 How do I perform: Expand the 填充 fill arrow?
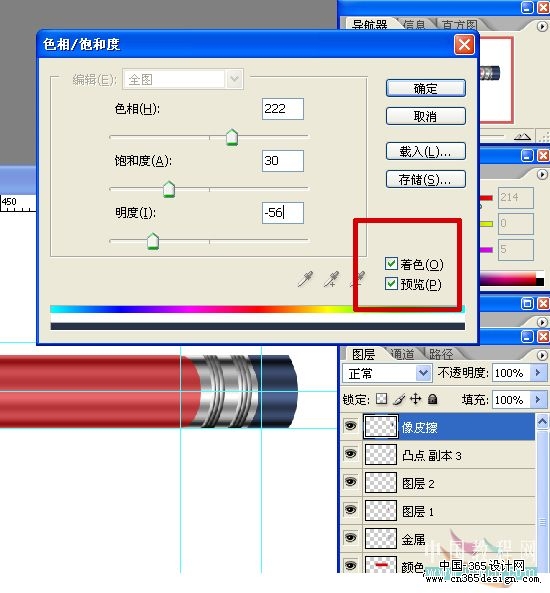(x=538, y=399)
